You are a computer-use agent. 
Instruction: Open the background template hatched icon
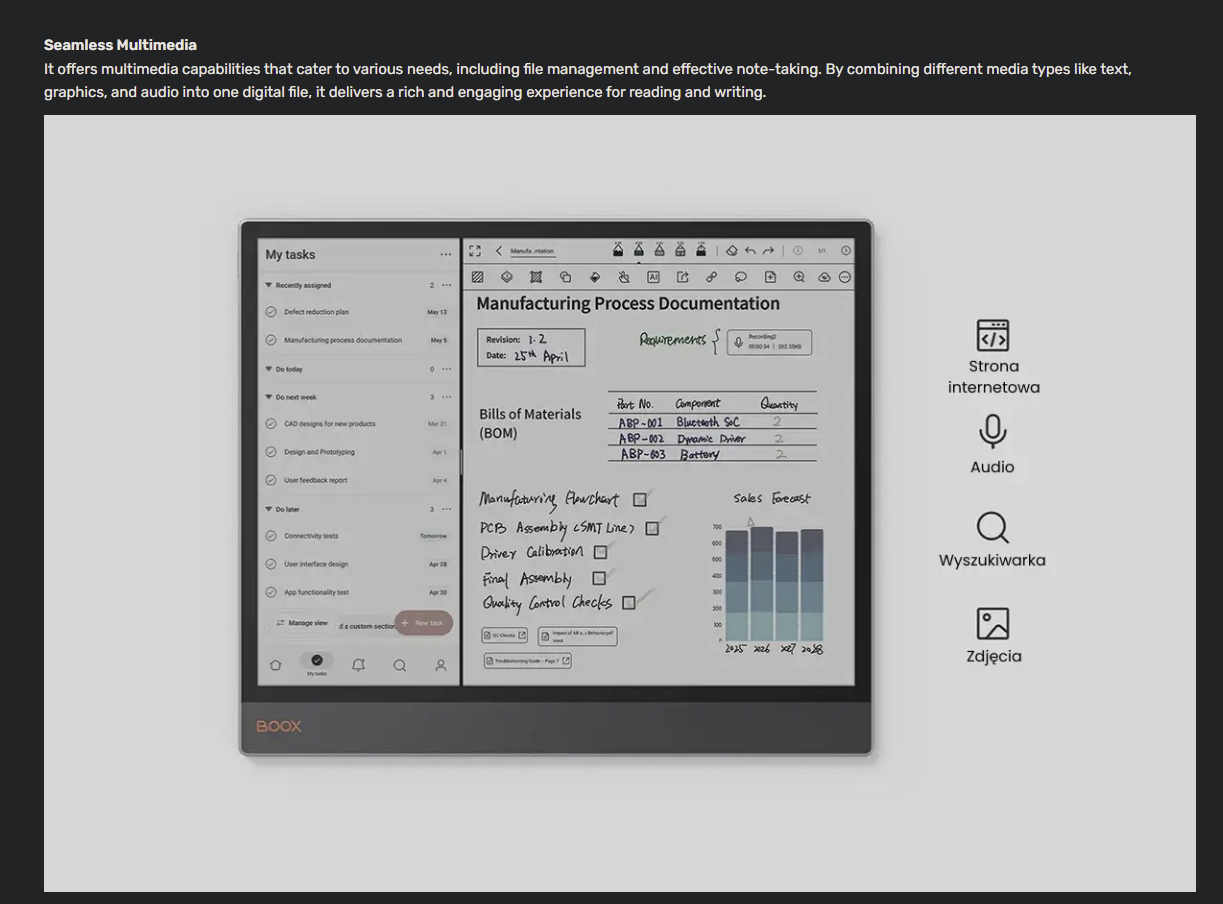(477, 277)
